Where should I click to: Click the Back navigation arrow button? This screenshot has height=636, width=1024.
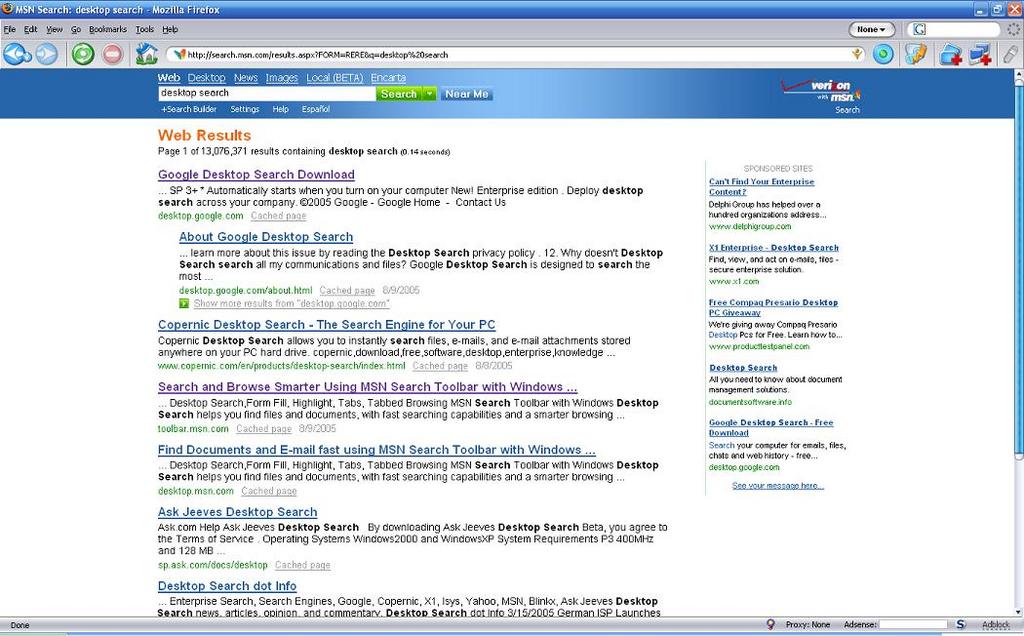(17, 54)
